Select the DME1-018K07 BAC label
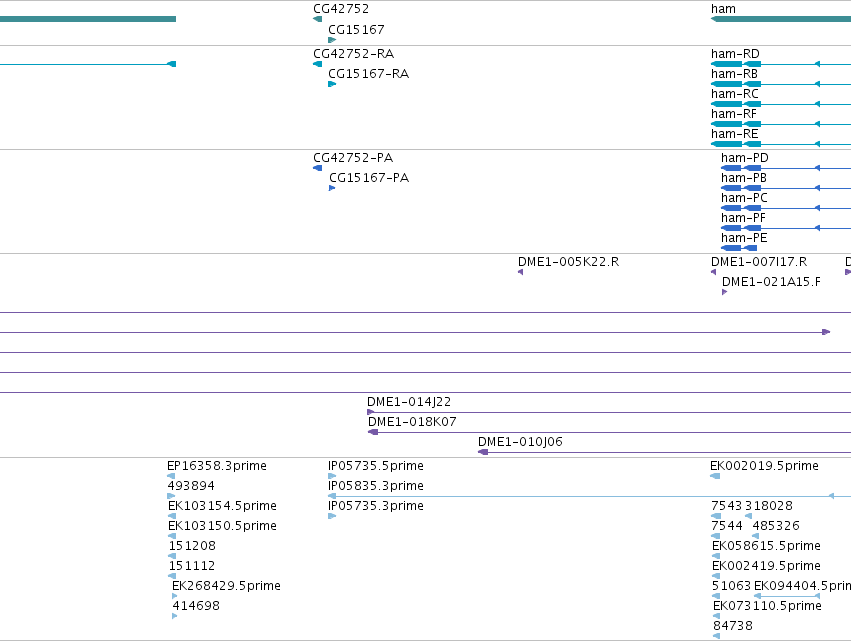This screenshot has height=641, width=851. point(412,422)
